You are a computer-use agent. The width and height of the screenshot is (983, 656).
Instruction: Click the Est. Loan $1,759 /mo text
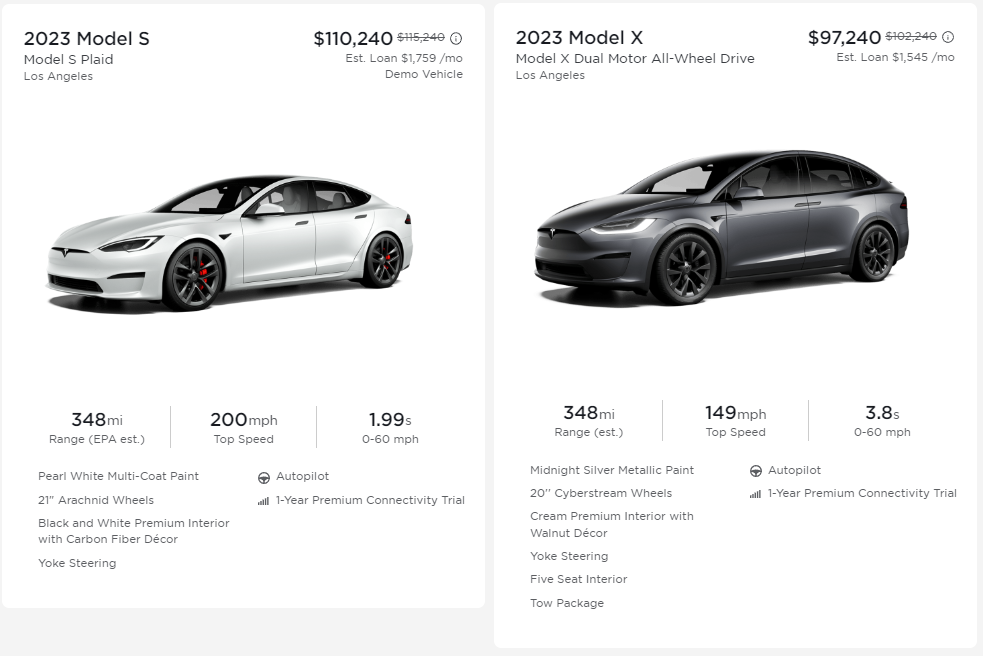404,58
